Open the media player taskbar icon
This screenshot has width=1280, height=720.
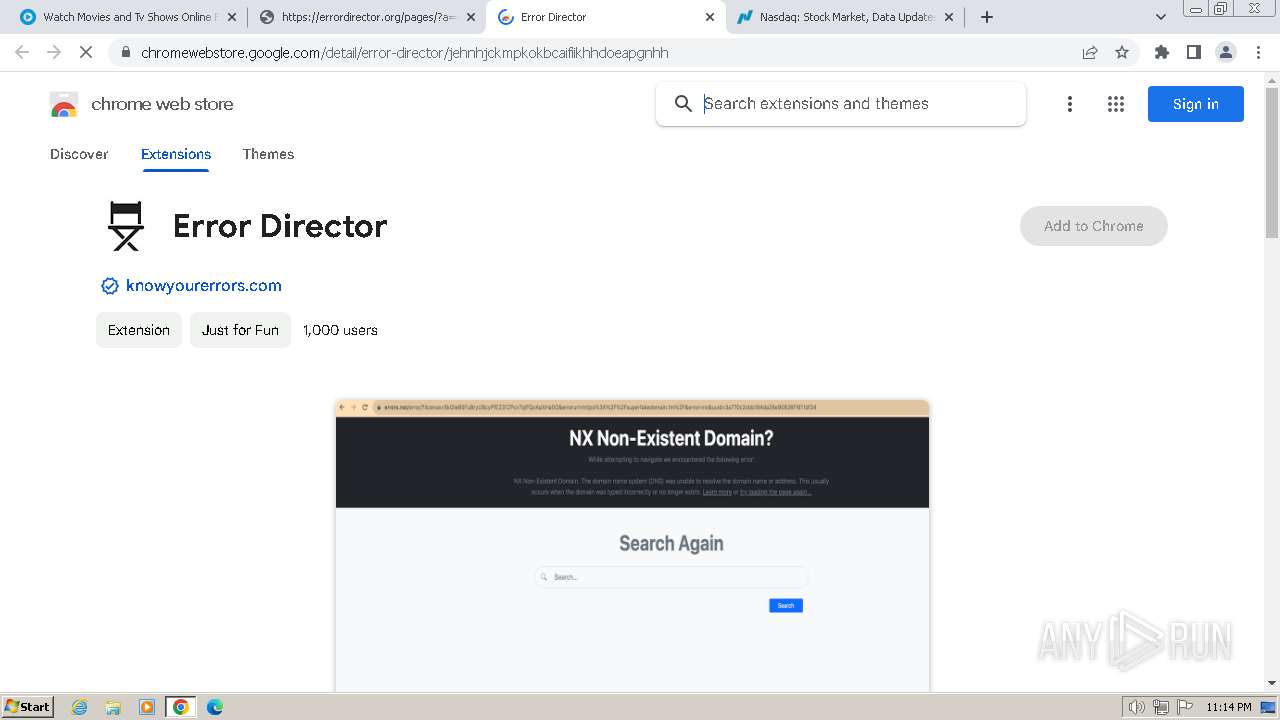point(147,707)
